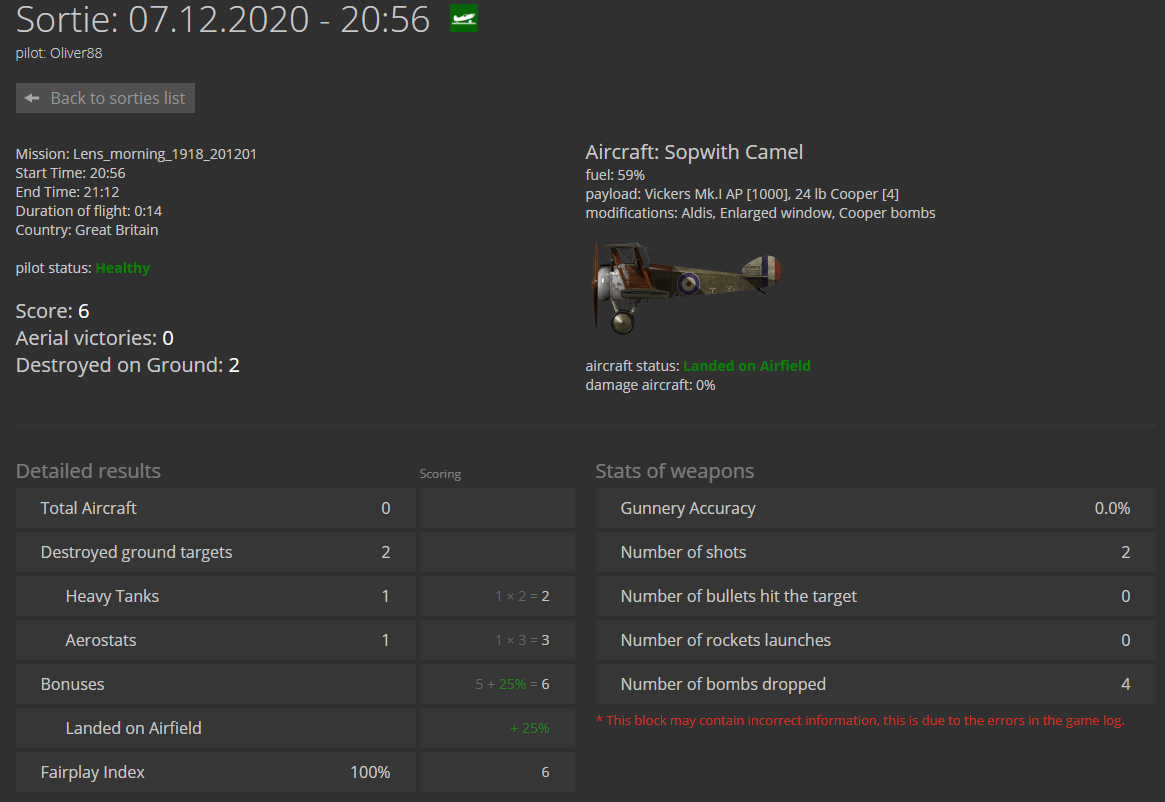
Task: Click damage aircraft 0% line
Action: (x=650, y=385)
